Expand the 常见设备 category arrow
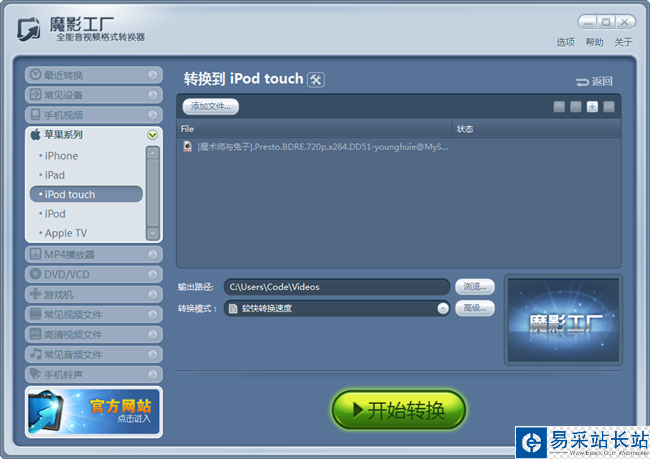Viewport: 650px width, 459px height. [153, 95]
